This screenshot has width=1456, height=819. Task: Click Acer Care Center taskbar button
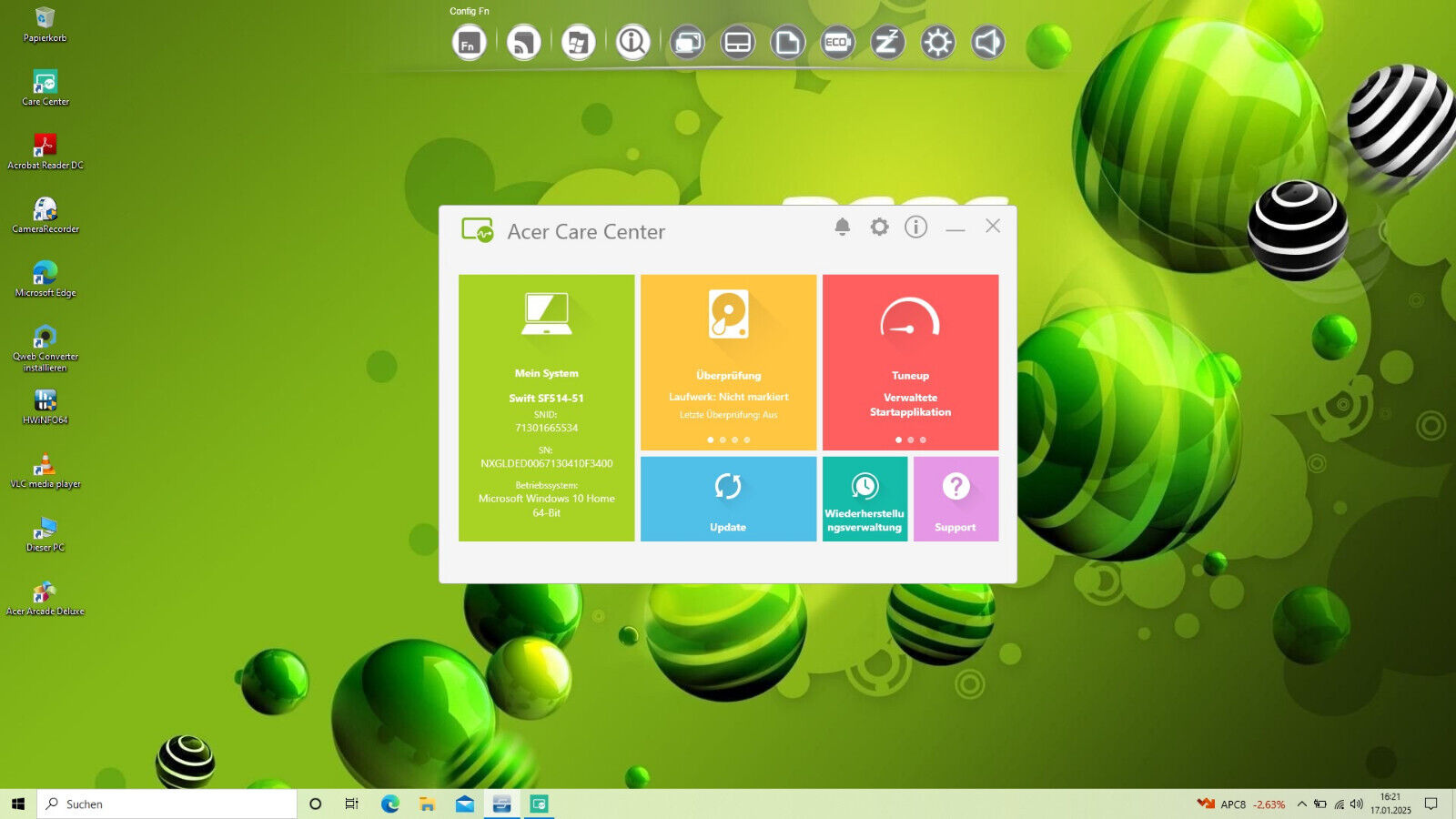coord(539,804)
